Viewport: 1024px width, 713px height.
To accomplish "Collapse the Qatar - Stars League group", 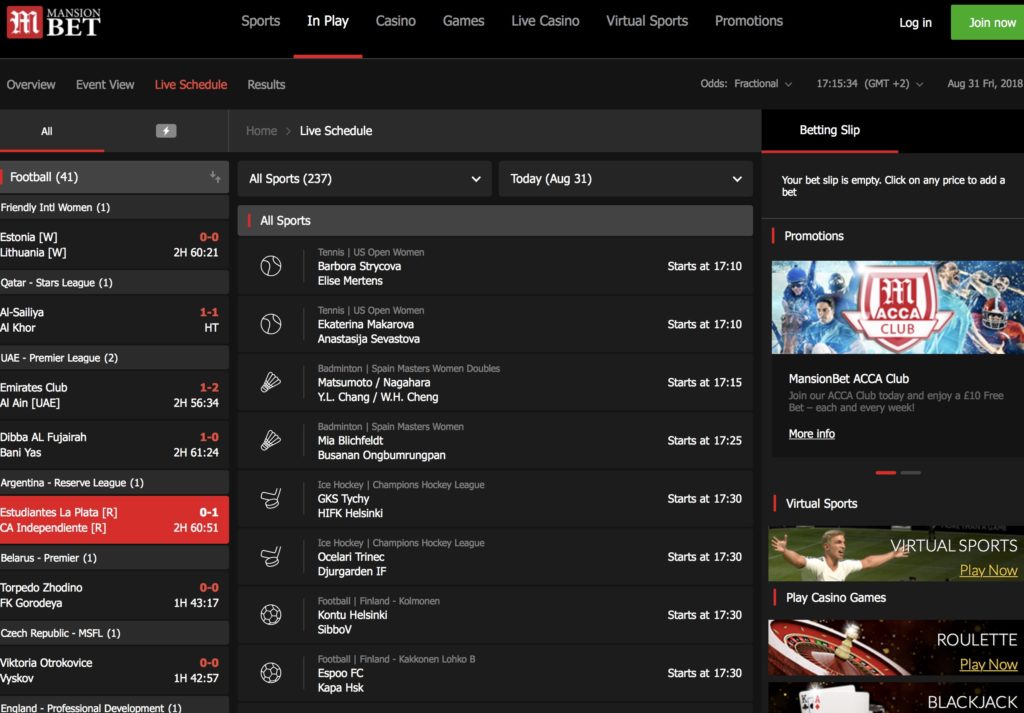I will 114,283.
